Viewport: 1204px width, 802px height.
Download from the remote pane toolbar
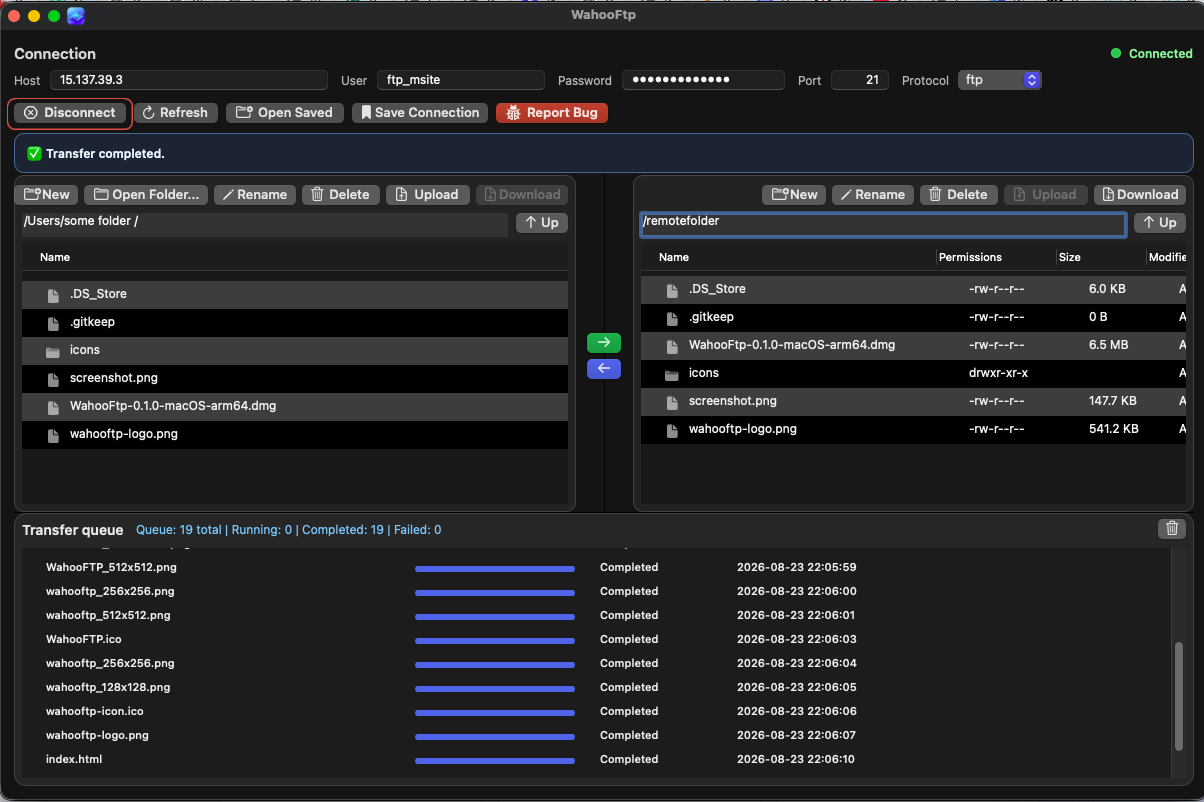pyautogui.click(x=1139, y=195)
